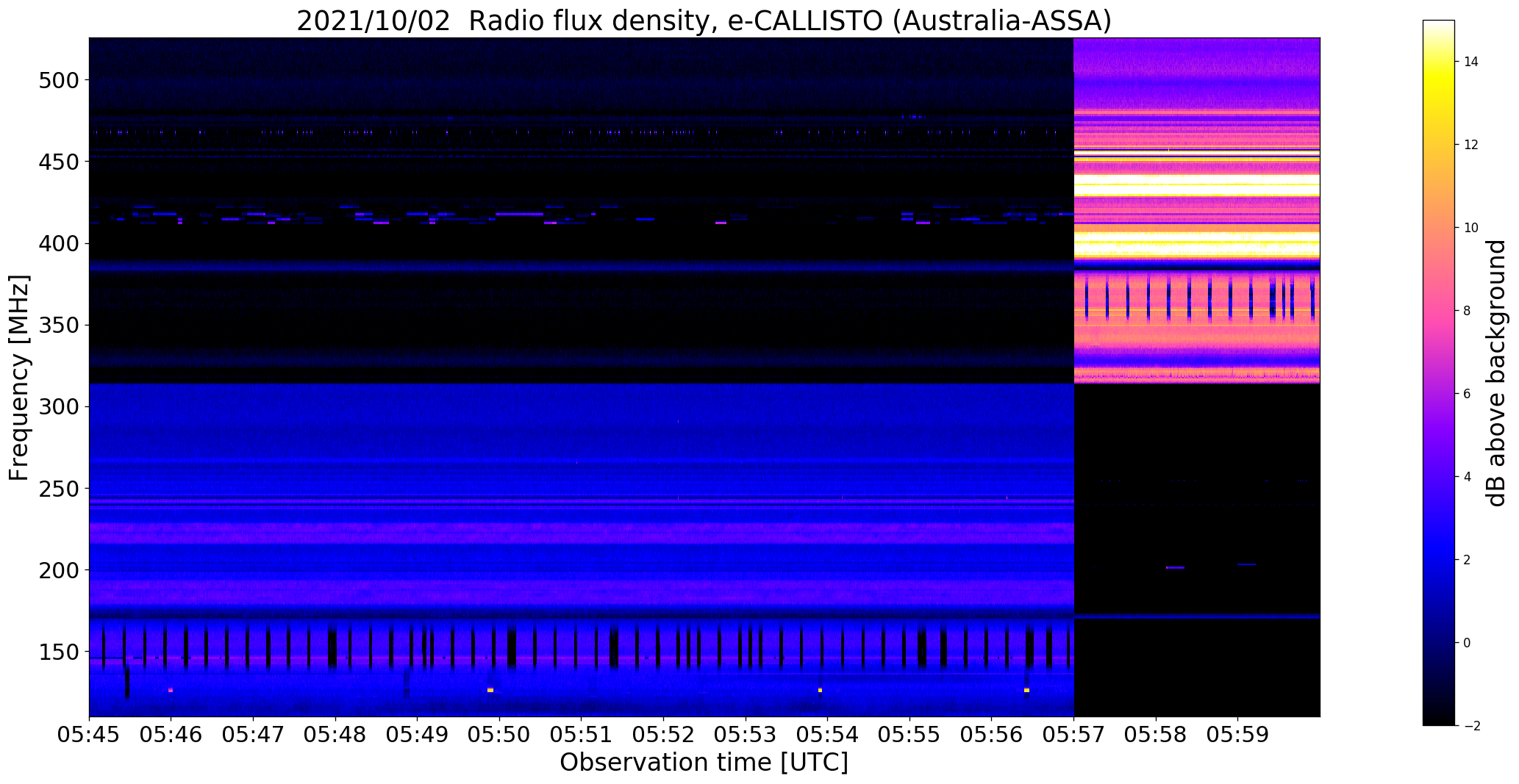Click the 05:59 time tick label
Screen dimensions: 1519x784
pyautogui.click(x=1238, y=735)
